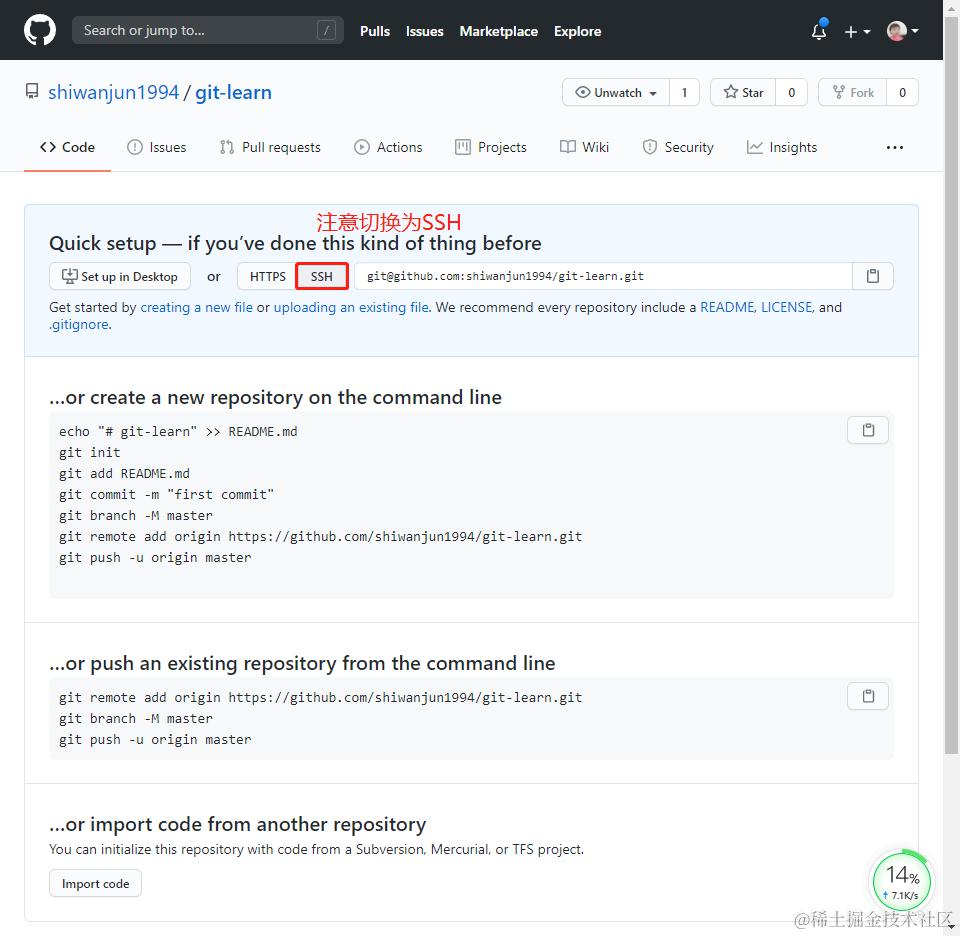The height and width of the screenshot is (936, 960).
Task: Expand the three-dot more tabs menu
Action: pos(894,148)
